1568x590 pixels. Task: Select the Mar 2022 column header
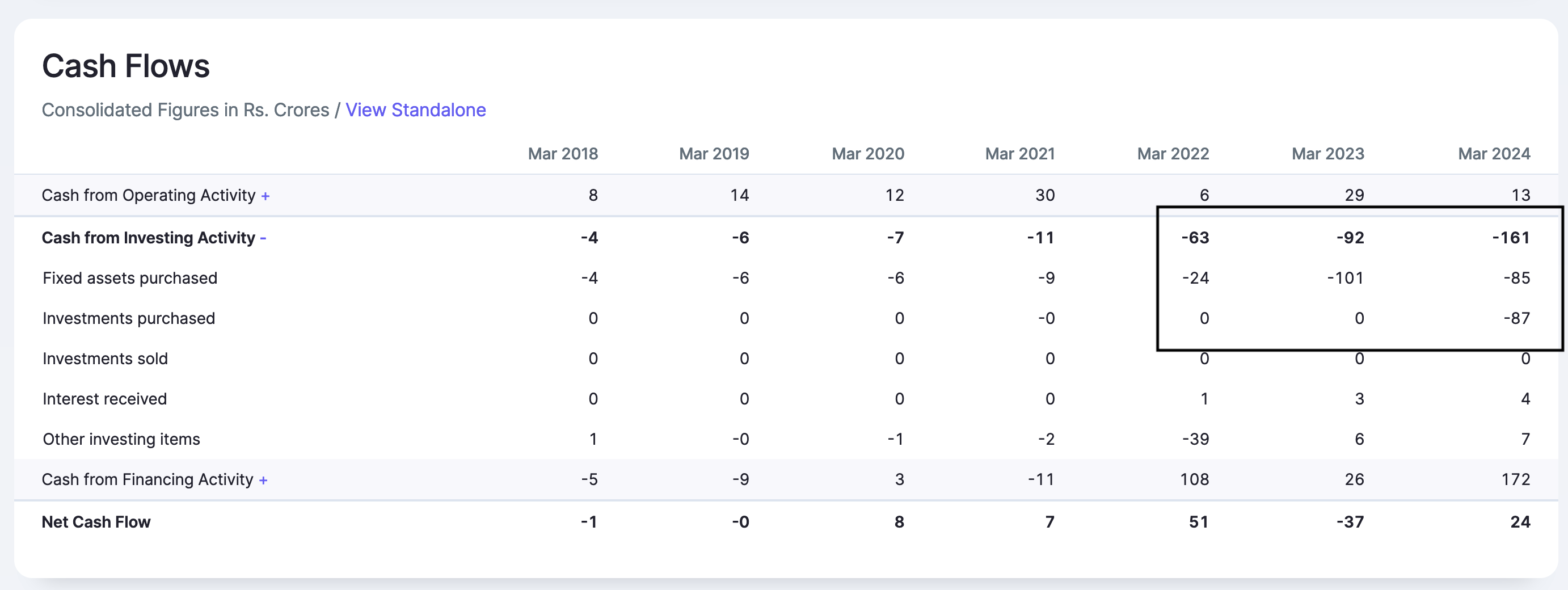point(1173,153)
